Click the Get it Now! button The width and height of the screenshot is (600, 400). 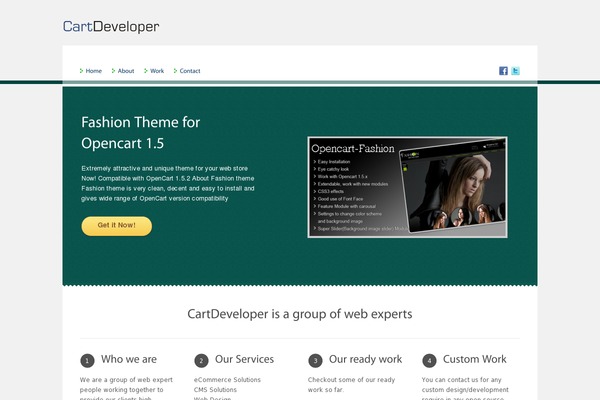tap(117, 226)
